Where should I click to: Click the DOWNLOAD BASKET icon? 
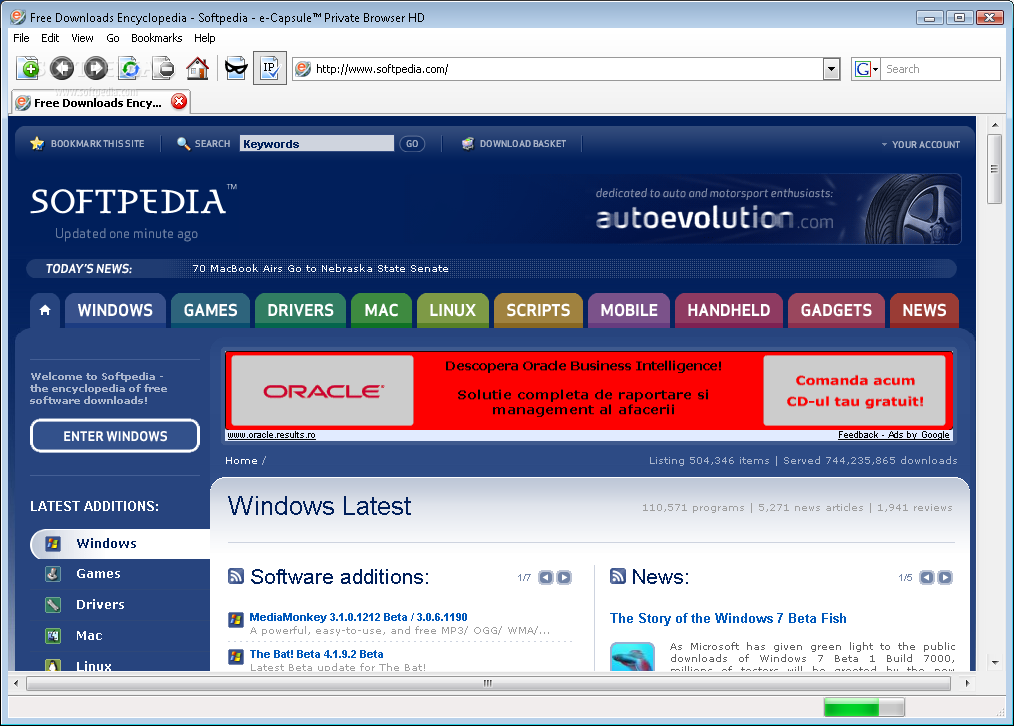pyautogui.click(x=468, y=144)
